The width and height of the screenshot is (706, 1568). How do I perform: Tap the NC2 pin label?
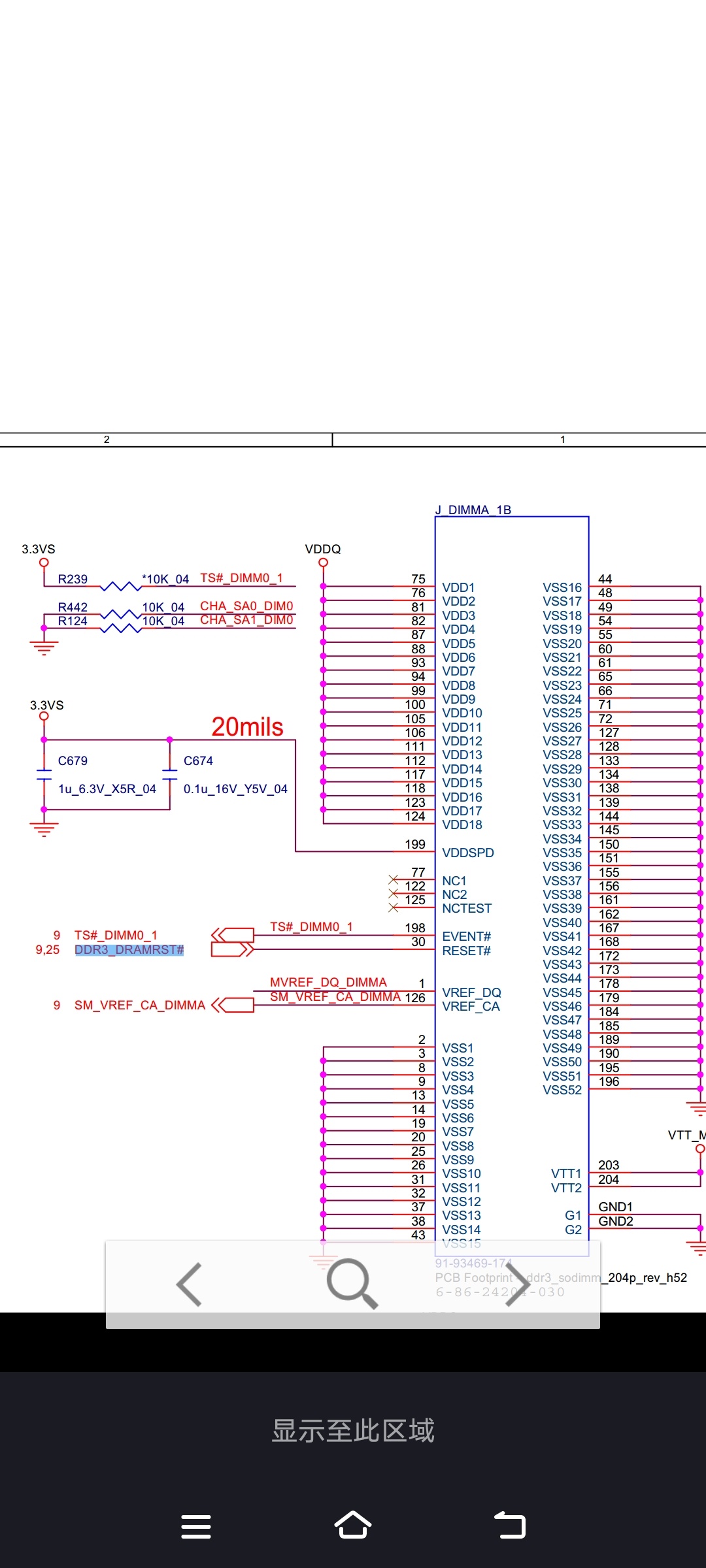(x=454, y=894)
